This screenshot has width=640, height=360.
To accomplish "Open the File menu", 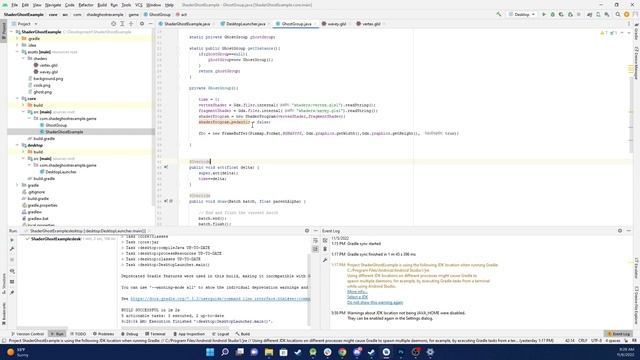I will tap(14, 5).
